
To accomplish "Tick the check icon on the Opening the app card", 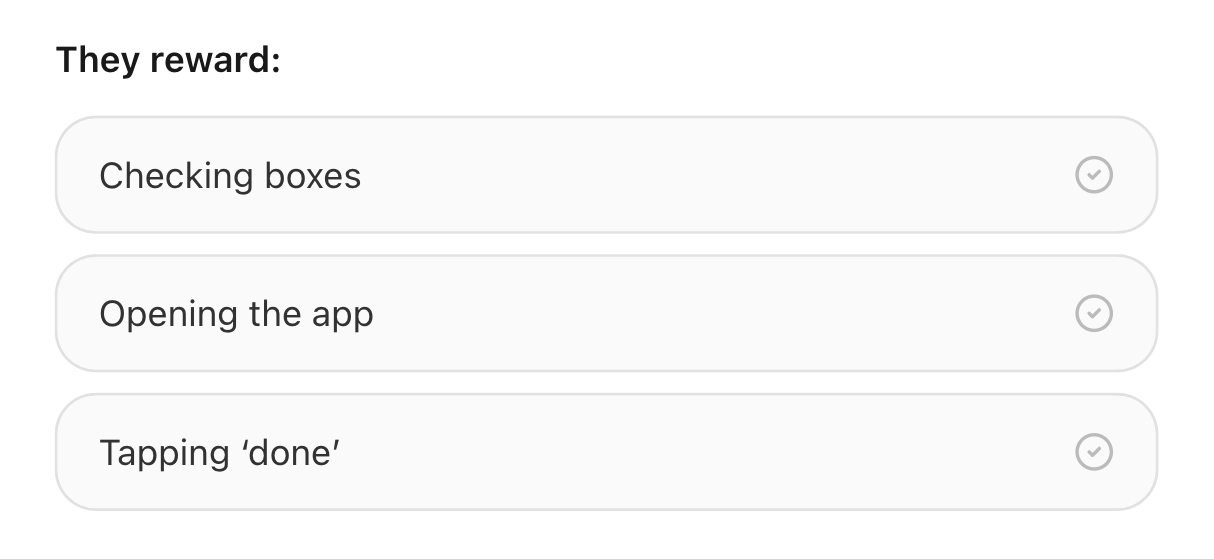I will coord(1093,313).
